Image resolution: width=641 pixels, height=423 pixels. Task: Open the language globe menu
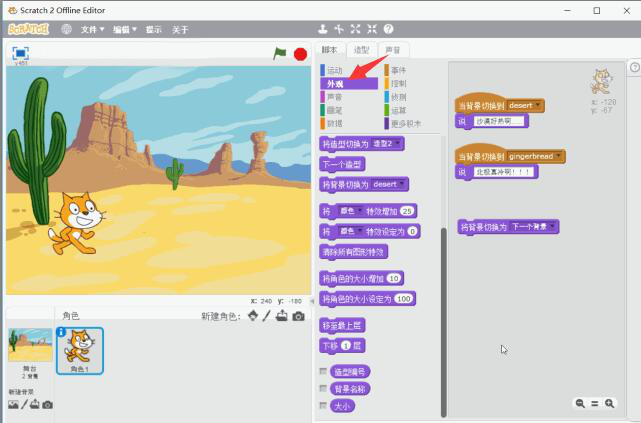pyautogui.click(x=66, y=29)
